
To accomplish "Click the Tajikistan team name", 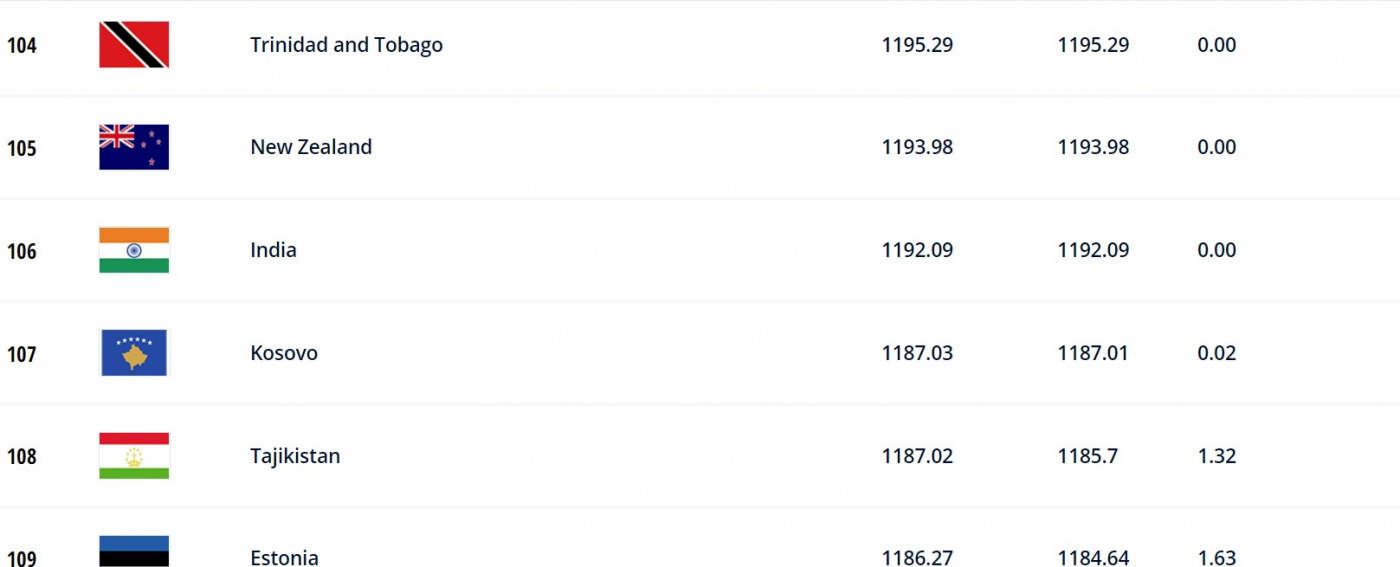I will click(295, 456).
